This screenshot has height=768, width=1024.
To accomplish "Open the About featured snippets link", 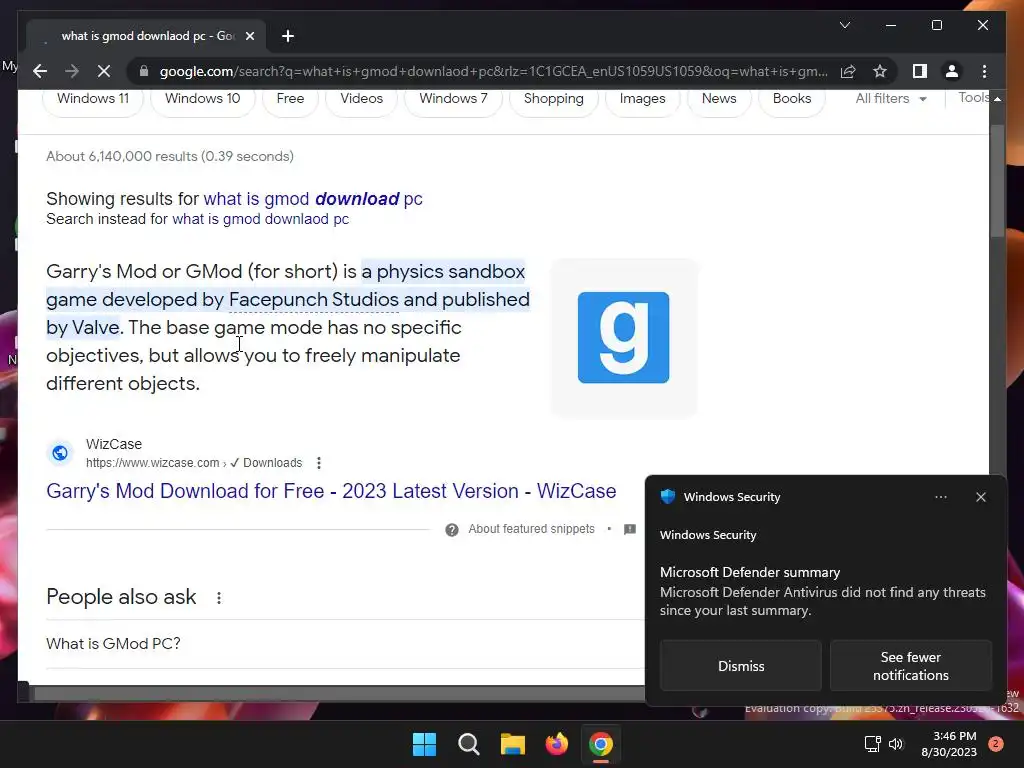I will tap(531, 529).
